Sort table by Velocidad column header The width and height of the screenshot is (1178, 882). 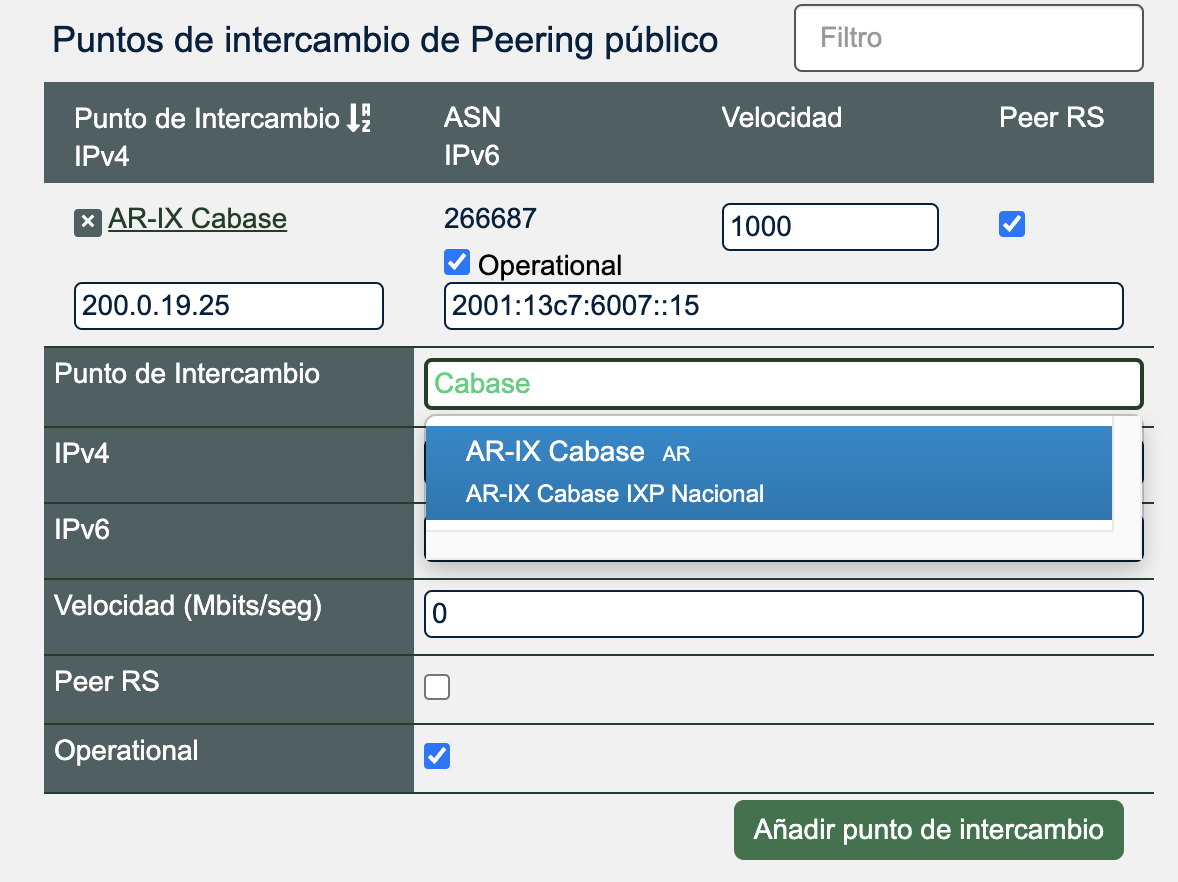click(781, 118)
